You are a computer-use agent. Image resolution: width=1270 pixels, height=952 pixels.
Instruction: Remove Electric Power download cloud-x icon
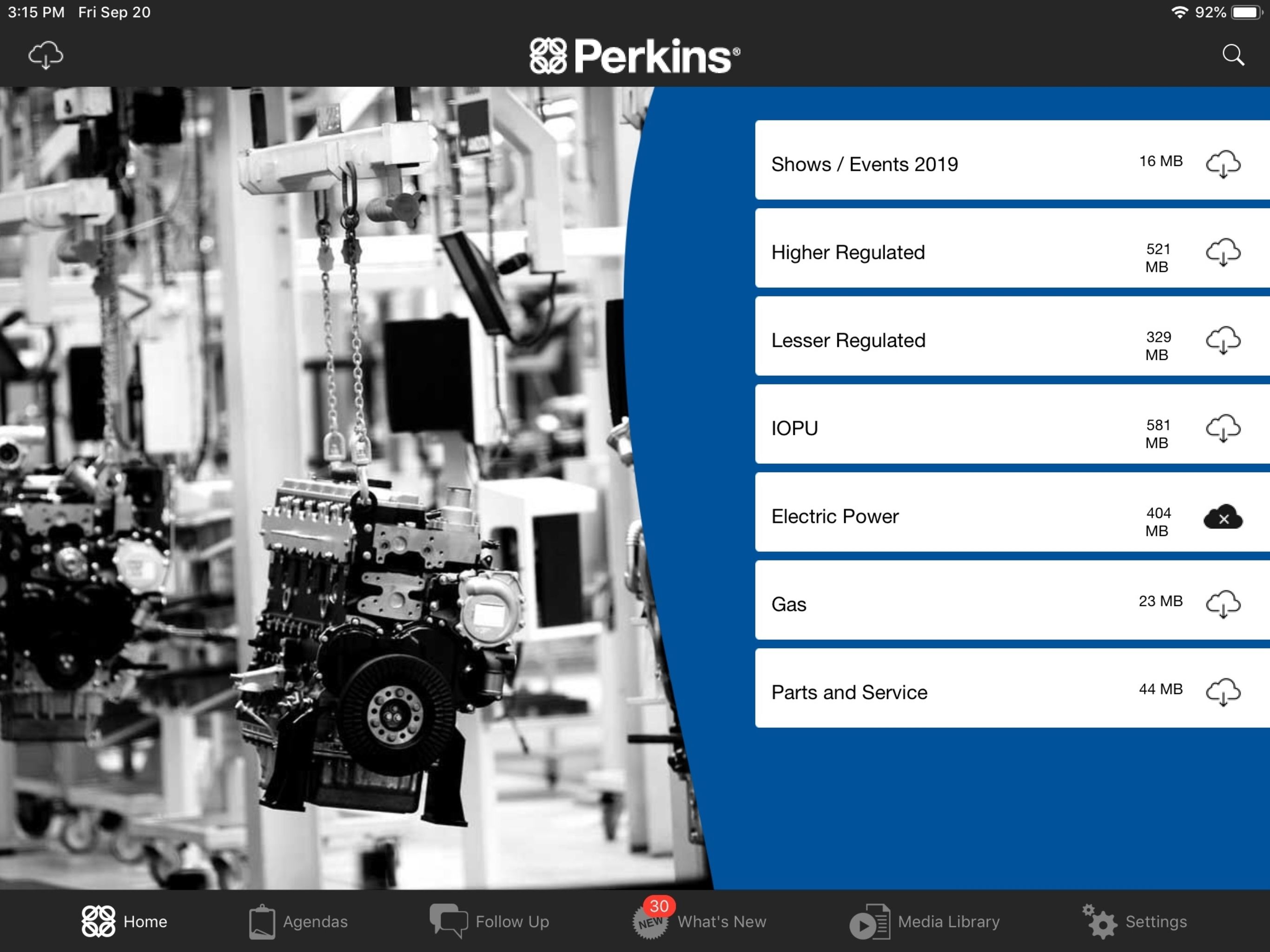[1223, 516]
